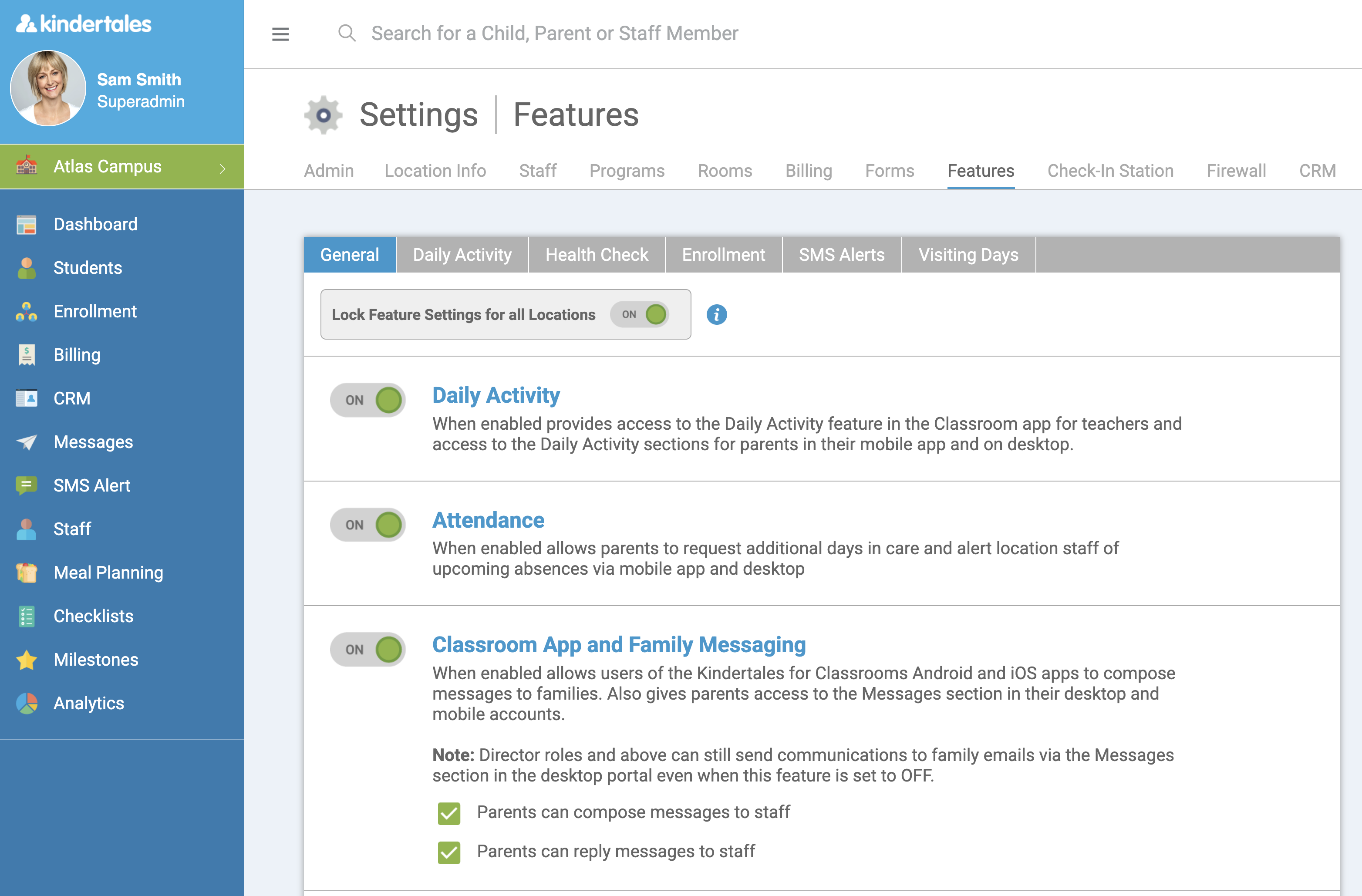Uncheck Parents can reply messages to staff
Screen dimensions: 1362x896
pos(449,852)
